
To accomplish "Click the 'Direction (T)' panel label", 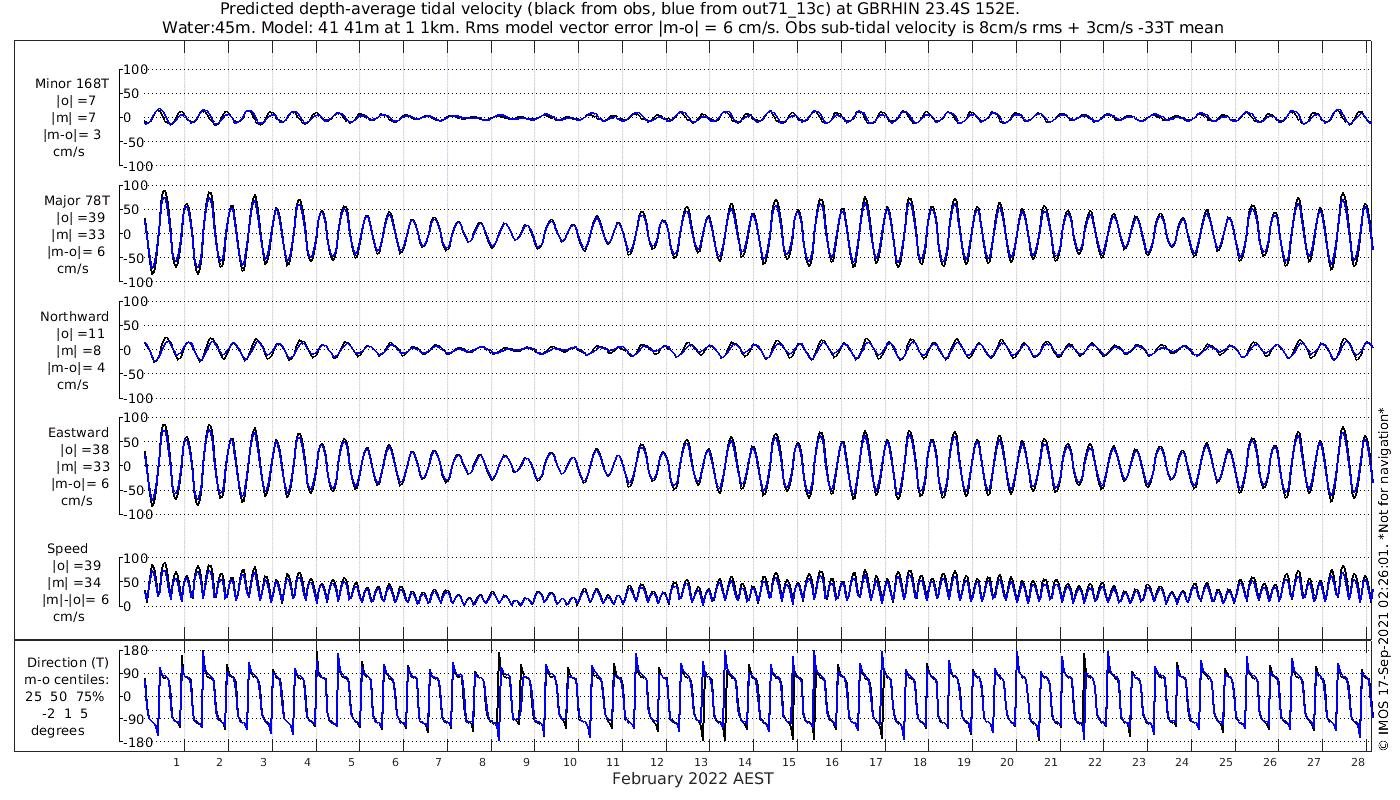I will click(x=68, y=662).
